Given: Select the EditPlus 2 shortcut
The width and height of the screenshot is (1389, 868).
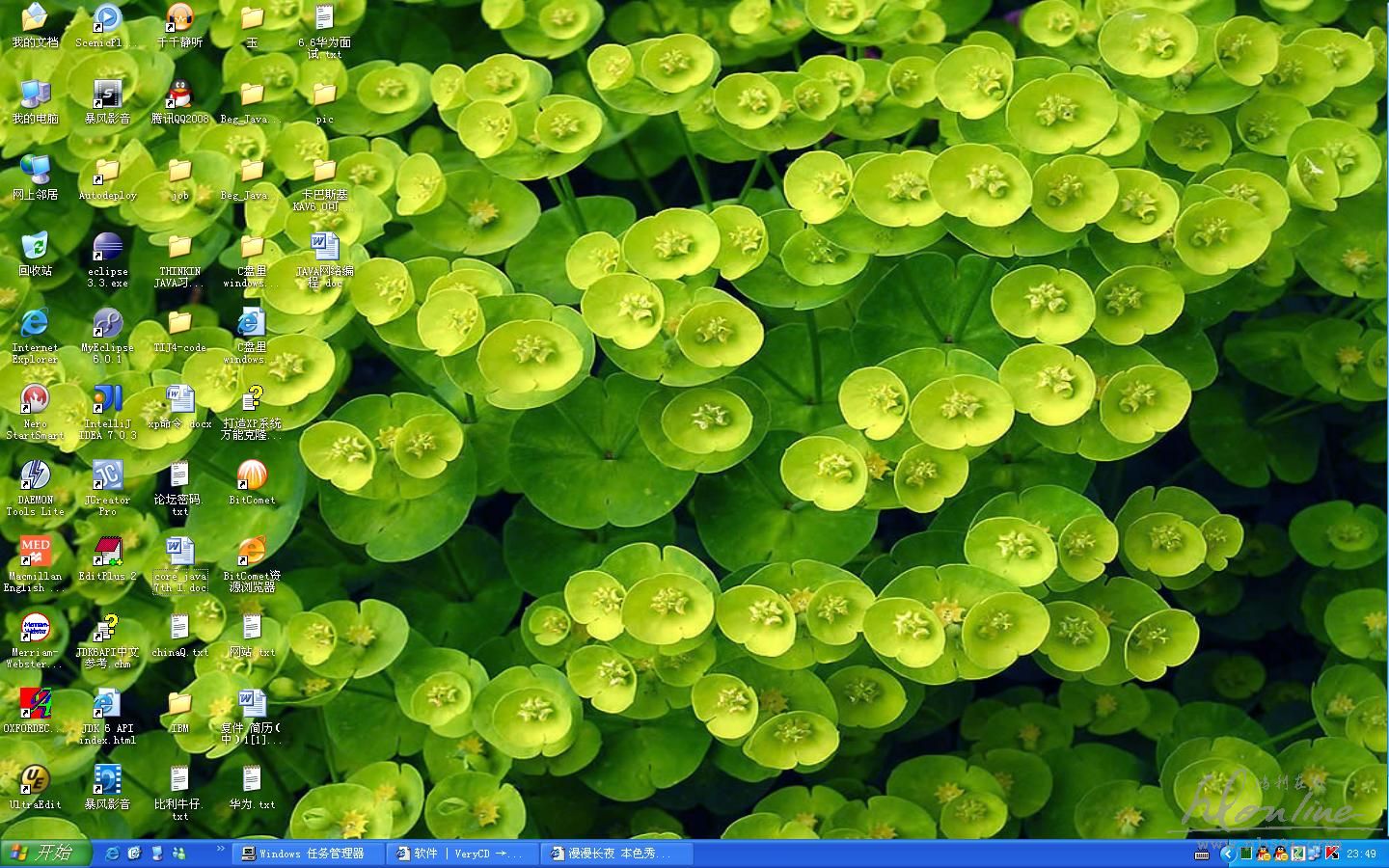Looking at the screenshot, I should [x=107, y=553].
